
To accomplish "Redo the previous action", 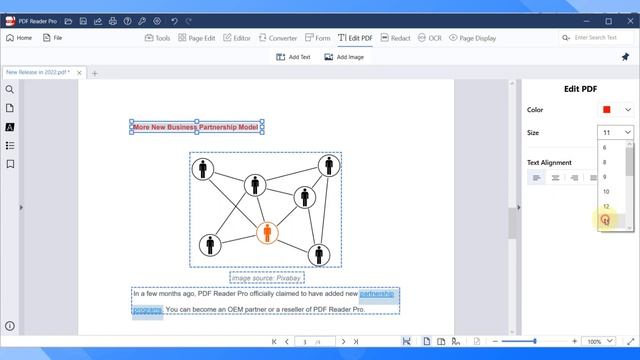I will pyautogui.click(x=189, y=21).
